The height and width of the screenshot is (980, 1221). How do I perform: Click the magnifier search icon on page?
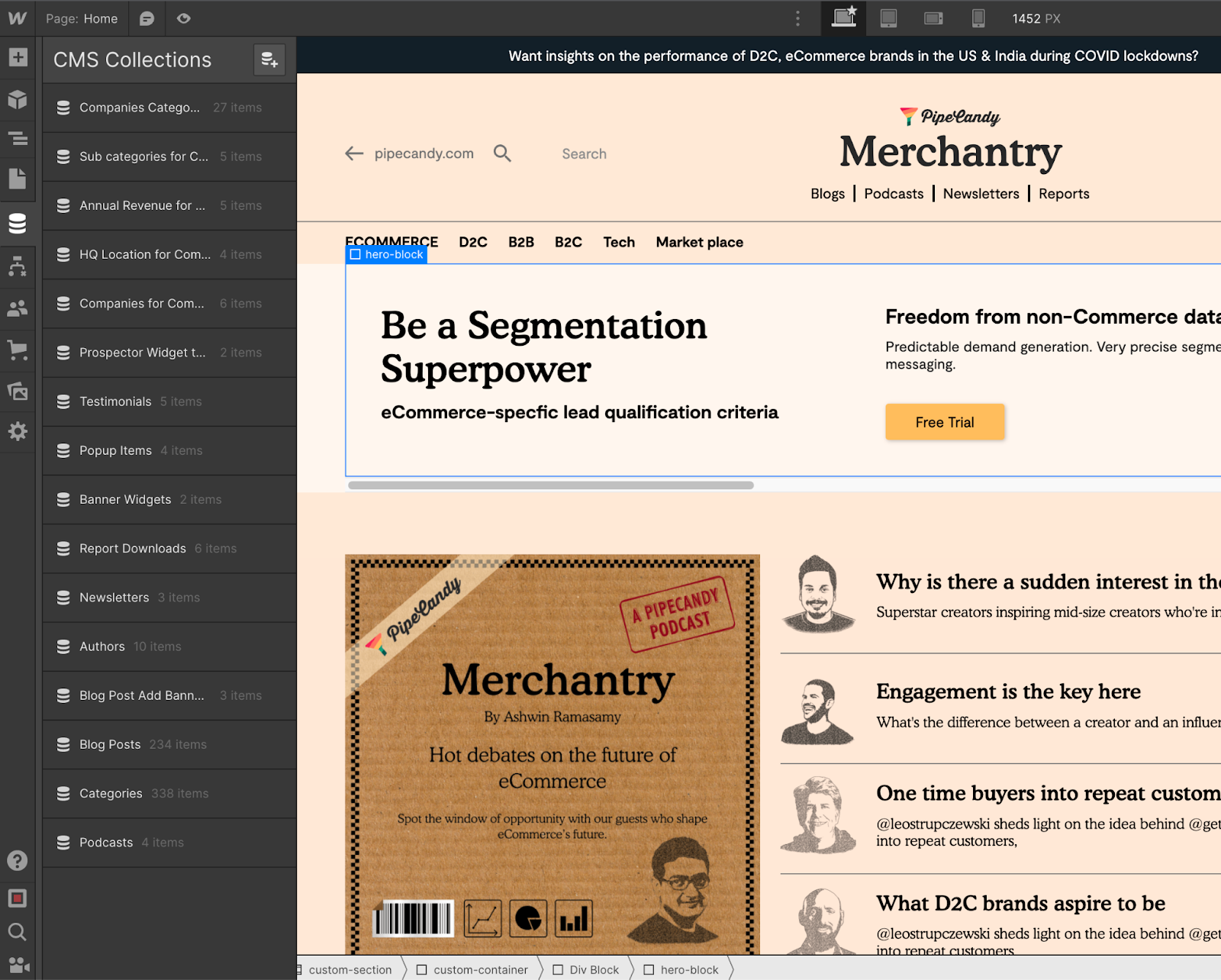502,153
